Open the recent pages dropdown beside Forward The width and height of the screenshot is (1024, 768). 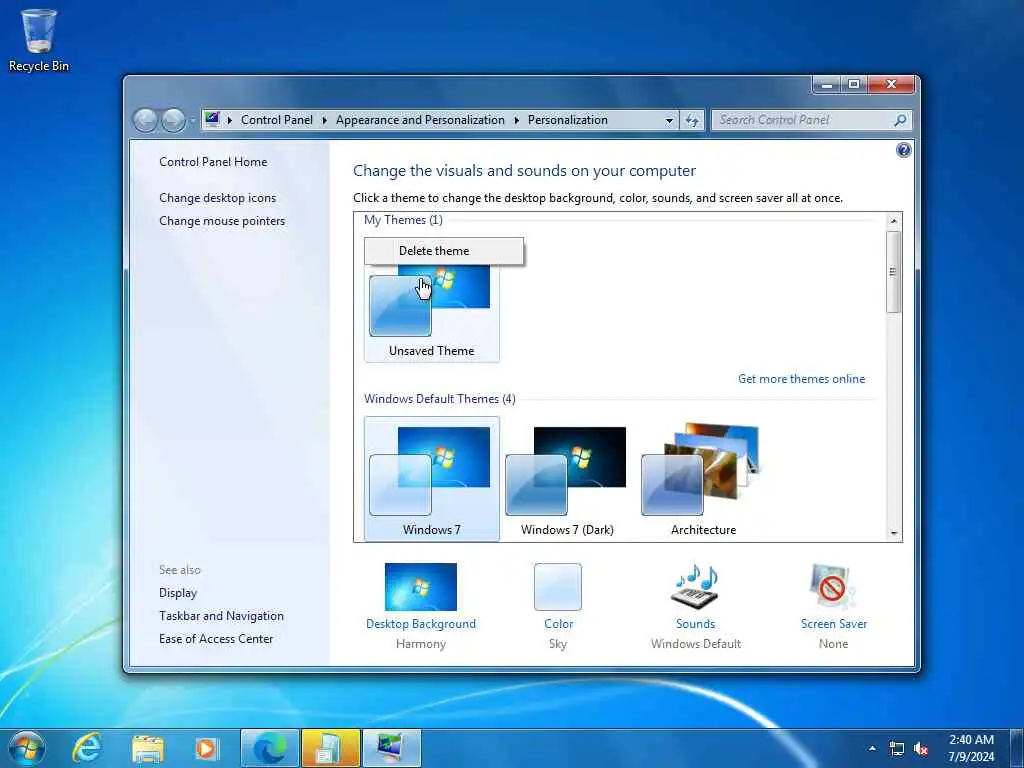(192, 121)
